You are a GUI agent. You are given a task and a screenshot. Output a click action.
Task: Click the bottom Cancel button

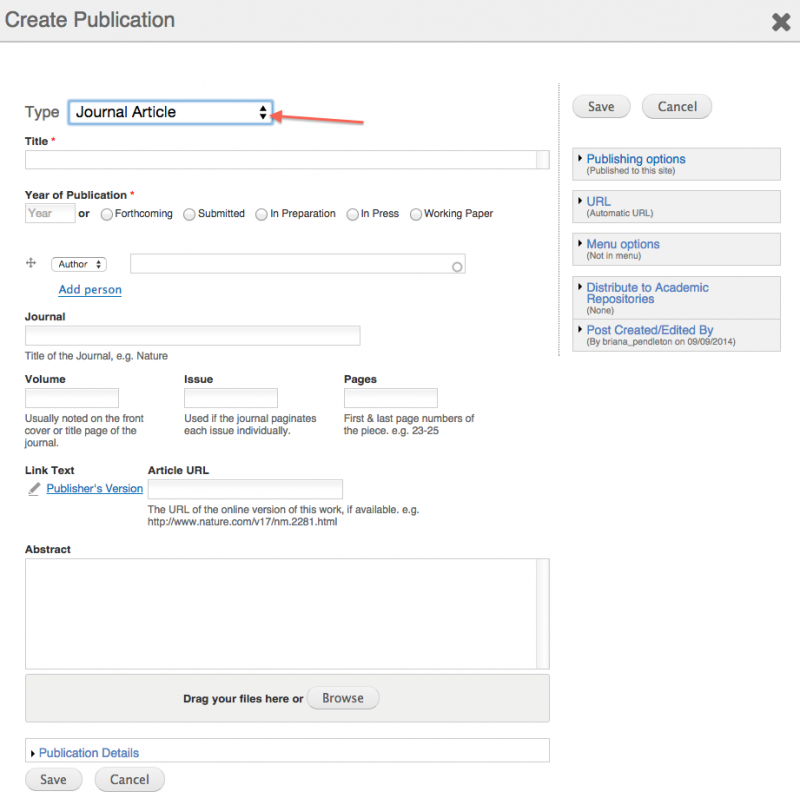point(130,780)
